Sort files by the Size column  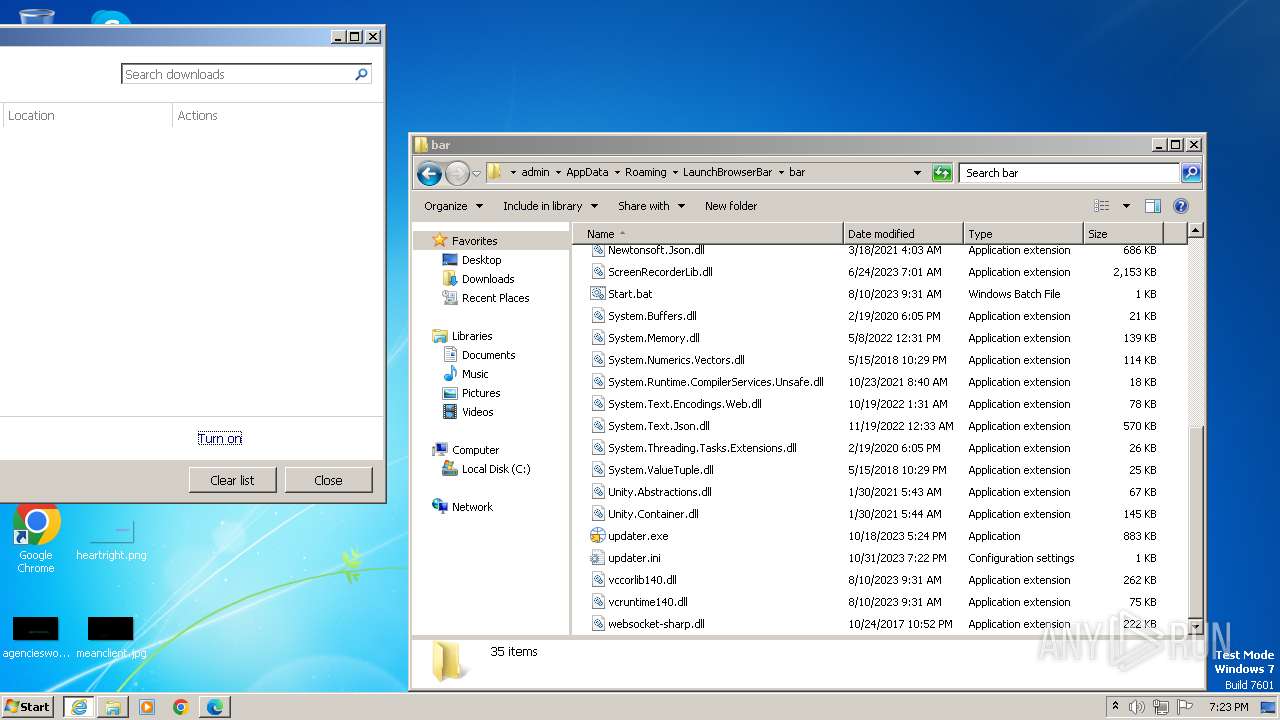point(1124,234)
